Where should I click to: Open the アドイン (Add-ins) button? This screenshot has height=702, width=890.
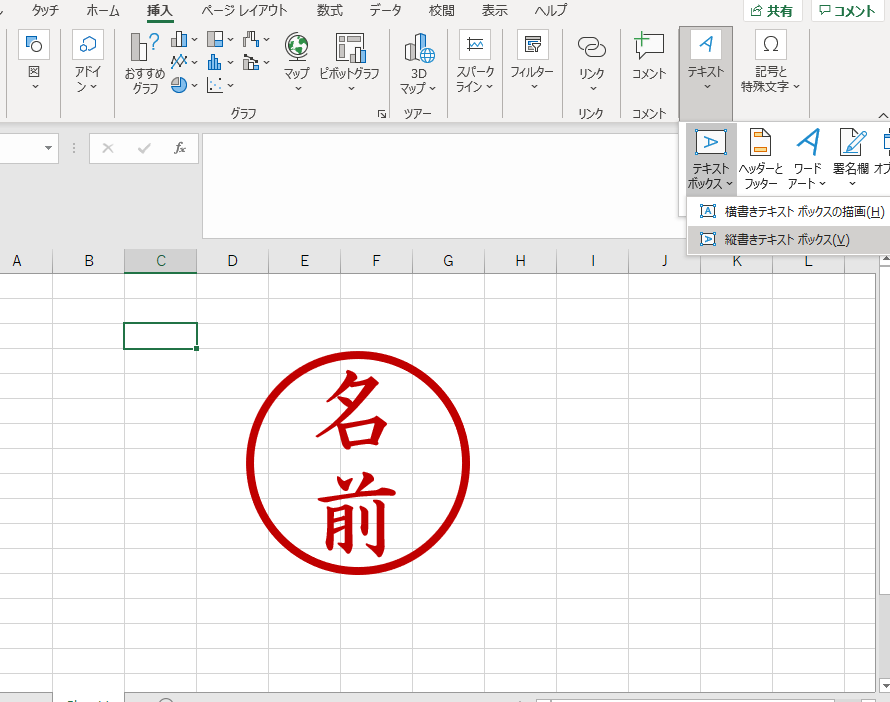point(87,61)
